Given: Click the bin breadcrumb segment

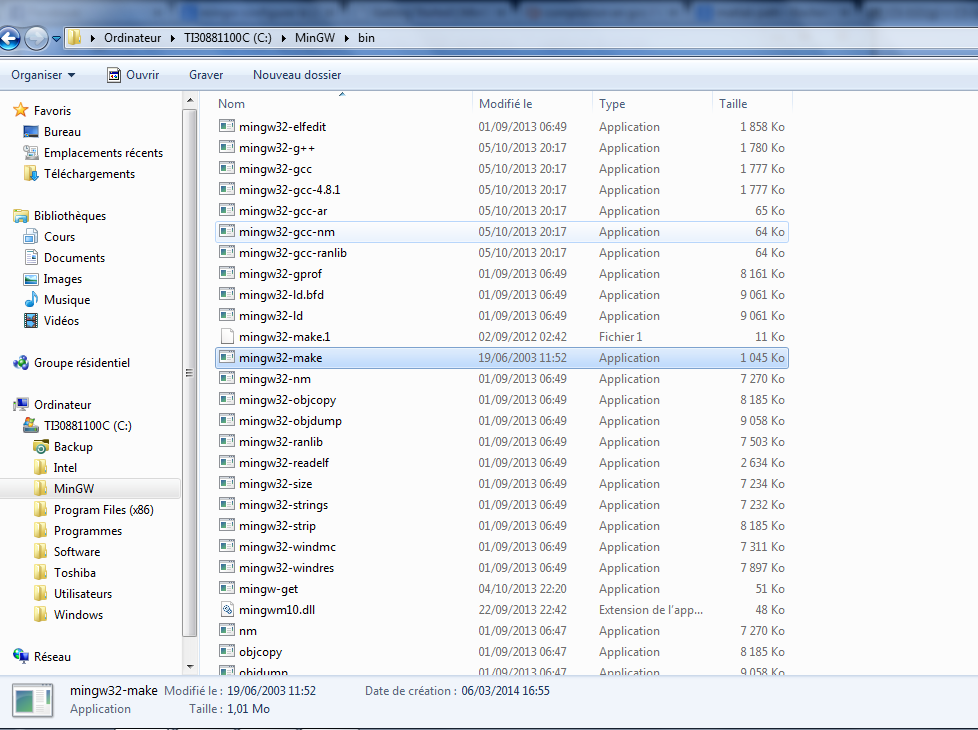Looking at the screenshot, I should (x=366, y=38).
